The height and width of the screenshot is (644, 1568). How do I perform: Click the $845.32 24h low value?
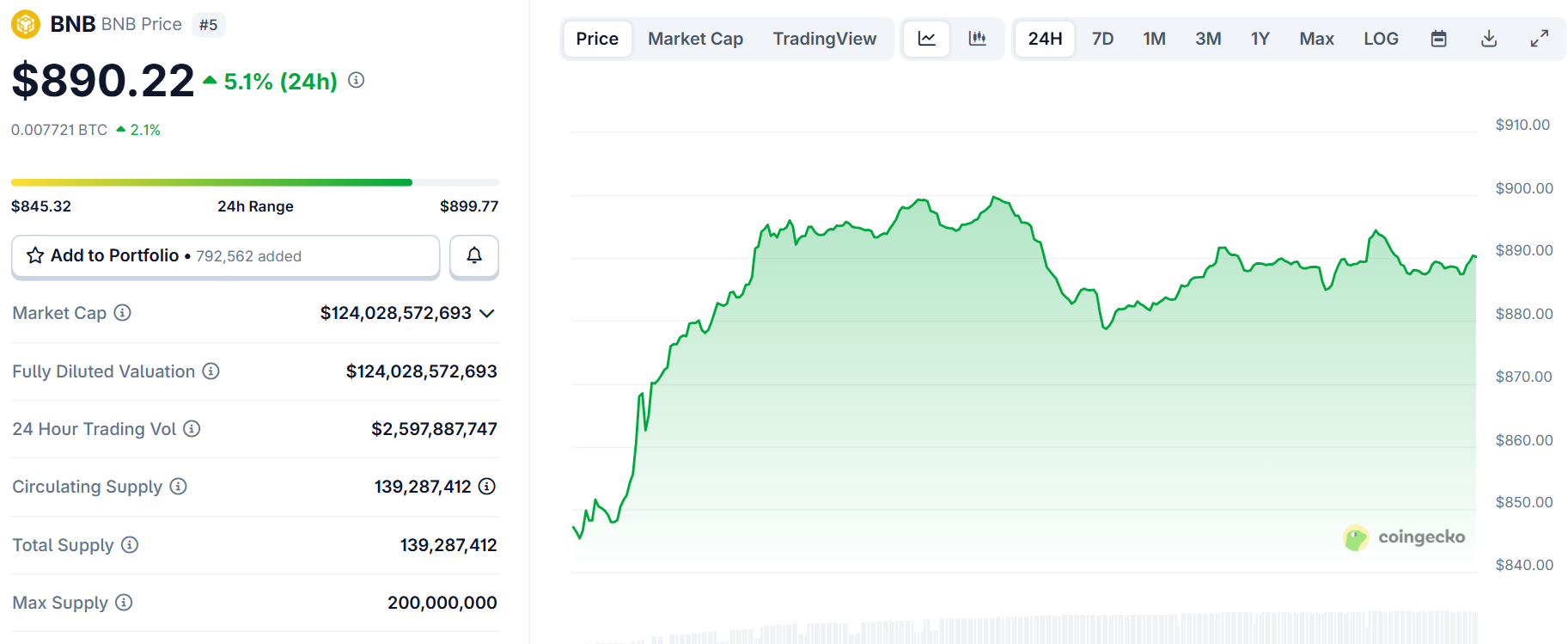pyautogui.click(x=41, y=206)
